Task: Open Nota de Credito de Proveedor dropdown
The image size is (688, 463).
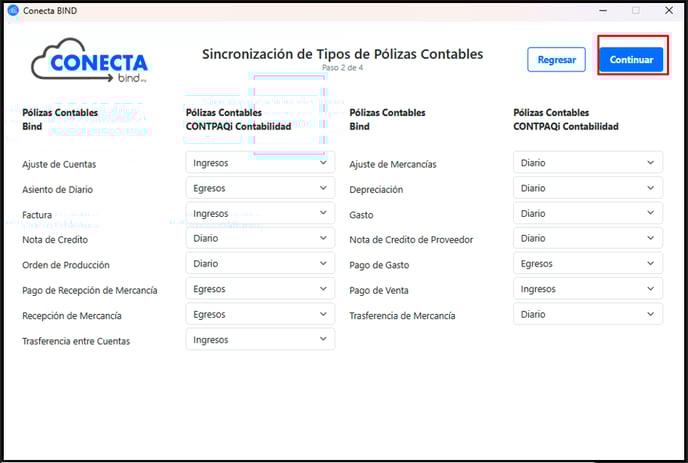Action: (588, 238)
